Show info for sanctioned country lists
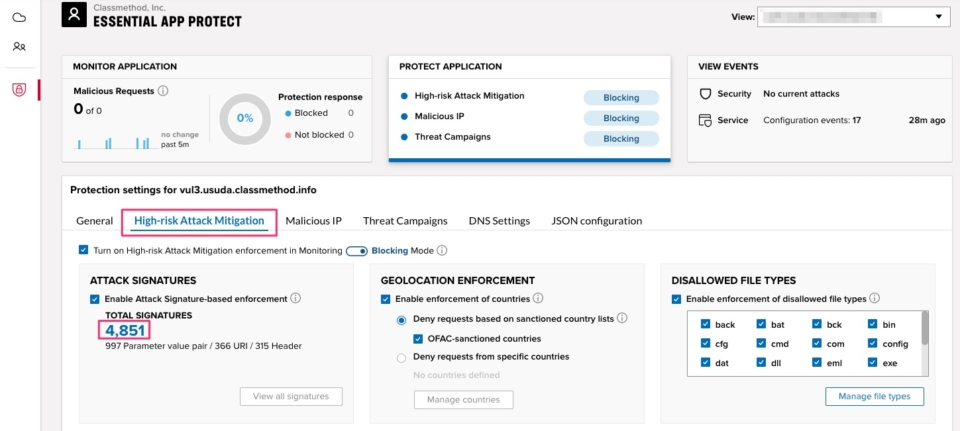Image resolution: width=960 pixels, height=431 pixels. coord(623,318)
